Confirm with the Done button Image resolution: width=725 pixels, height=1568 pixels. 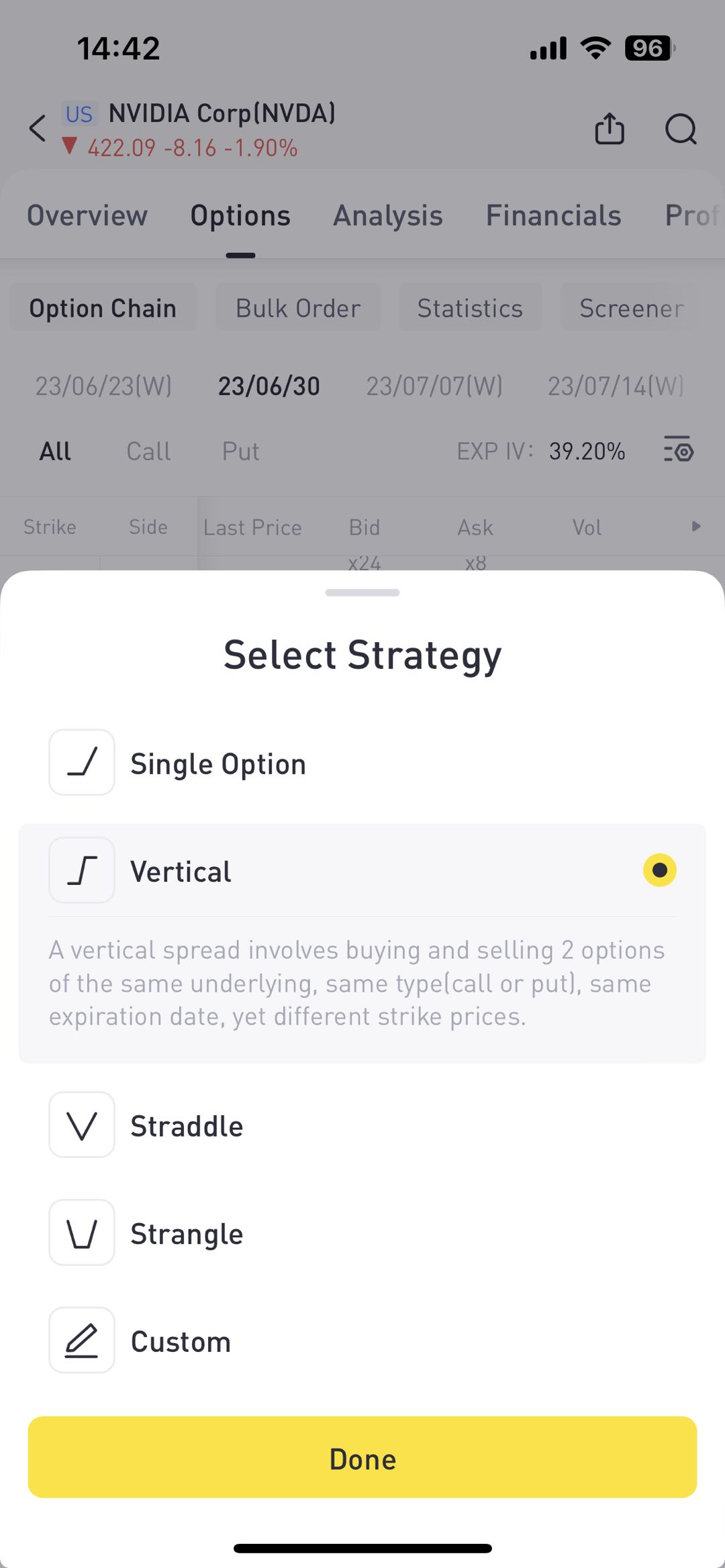coord(362,1457)
